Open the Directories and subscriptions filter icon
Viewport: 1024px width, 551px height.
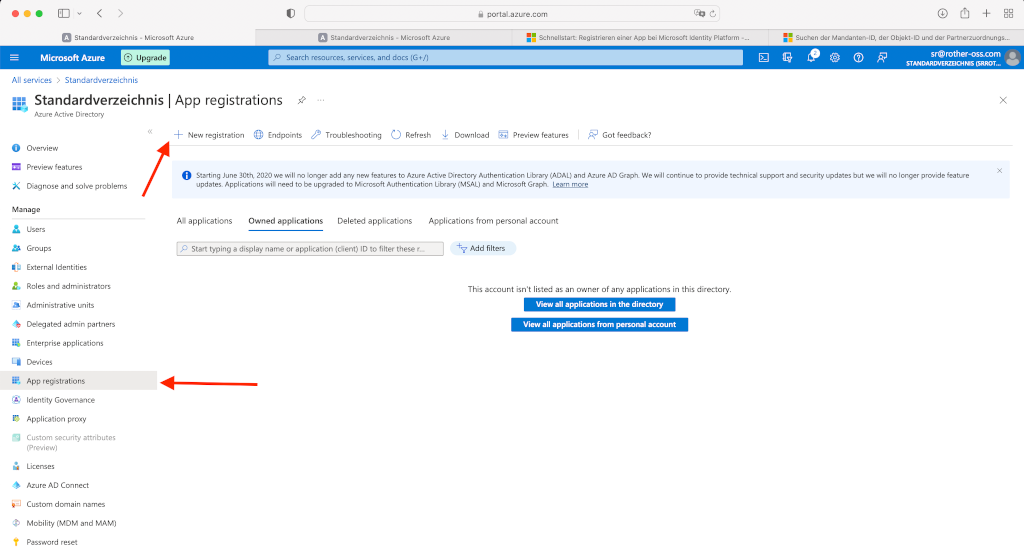pyautogui.click(x=788, y=57)
